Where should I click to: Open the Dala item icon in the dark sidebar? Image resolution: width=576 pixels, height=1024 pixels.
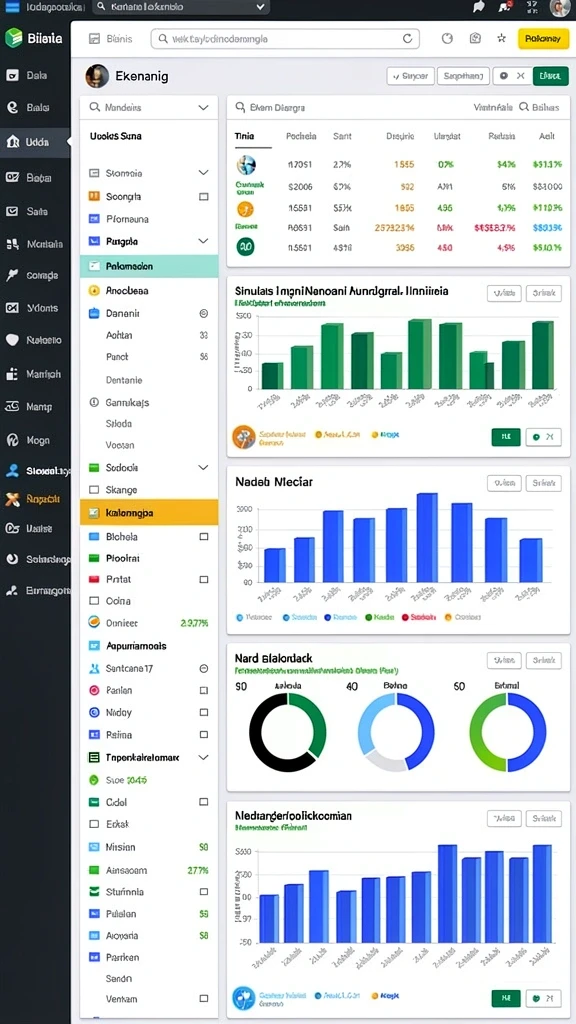(x=12, y=75)
